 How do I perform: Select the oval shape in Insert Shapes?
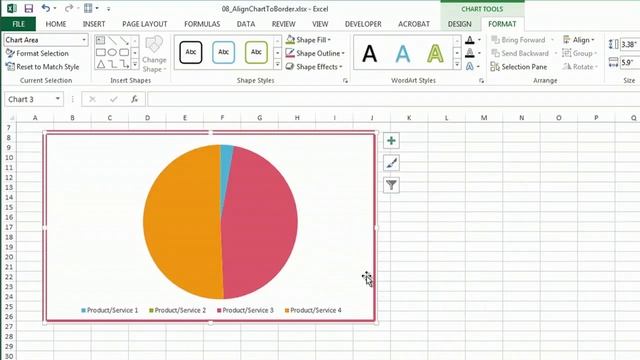pos(112,52)
